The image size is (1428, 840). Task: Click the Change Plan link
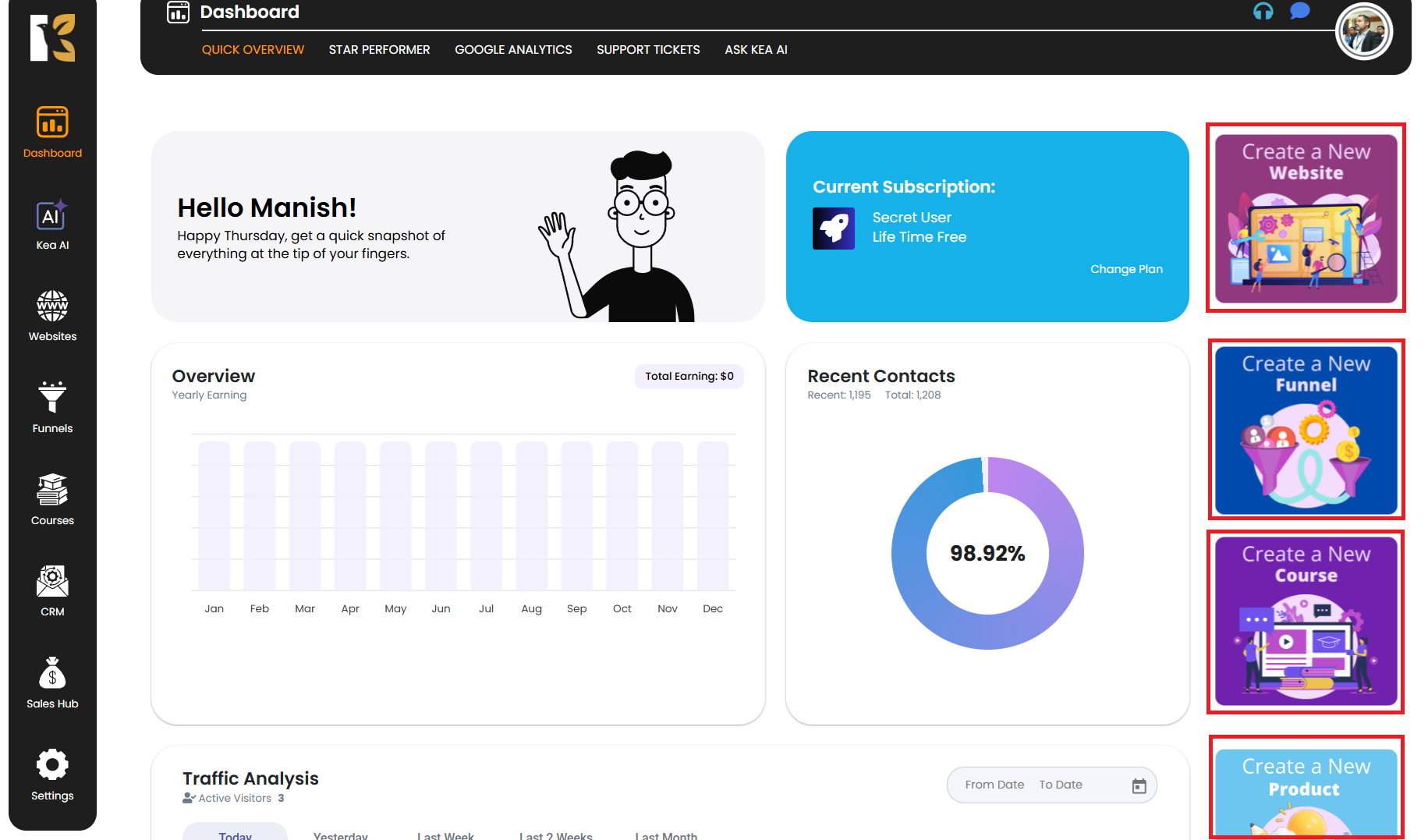pos(1125,269)
